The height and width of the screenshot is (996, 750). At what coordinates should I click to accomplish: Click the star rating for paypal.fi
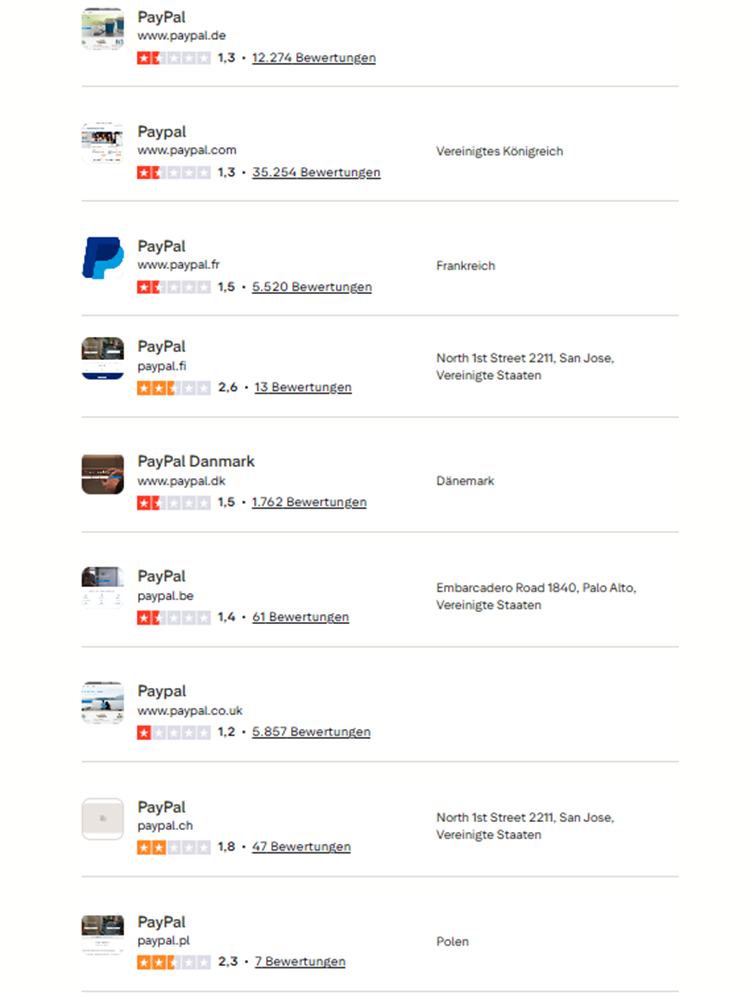(174, 387)
